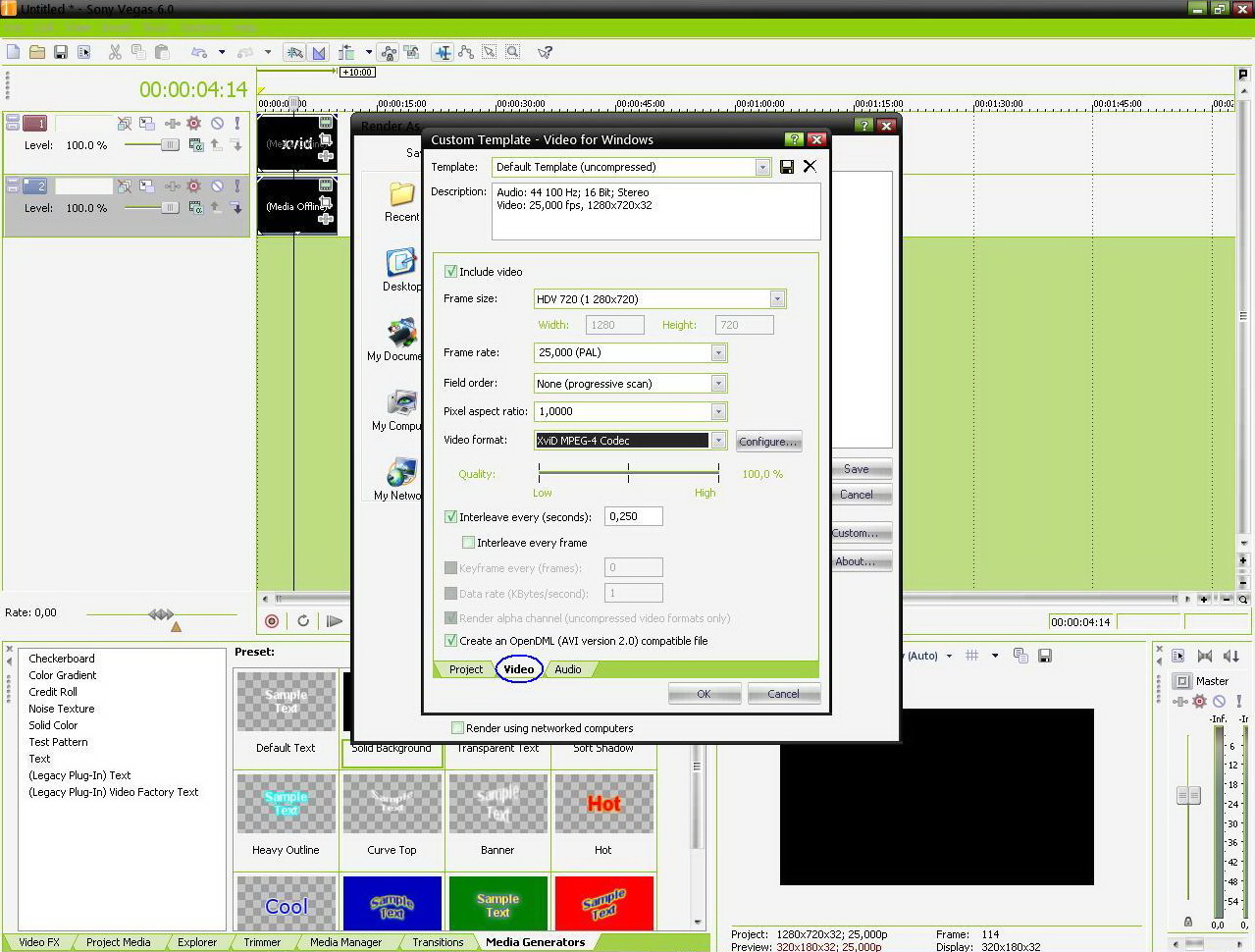Viewport: 1255px width, 952px height.
Task: Open the Undo history dropdown arrow
Action: [x=222, y=52]
